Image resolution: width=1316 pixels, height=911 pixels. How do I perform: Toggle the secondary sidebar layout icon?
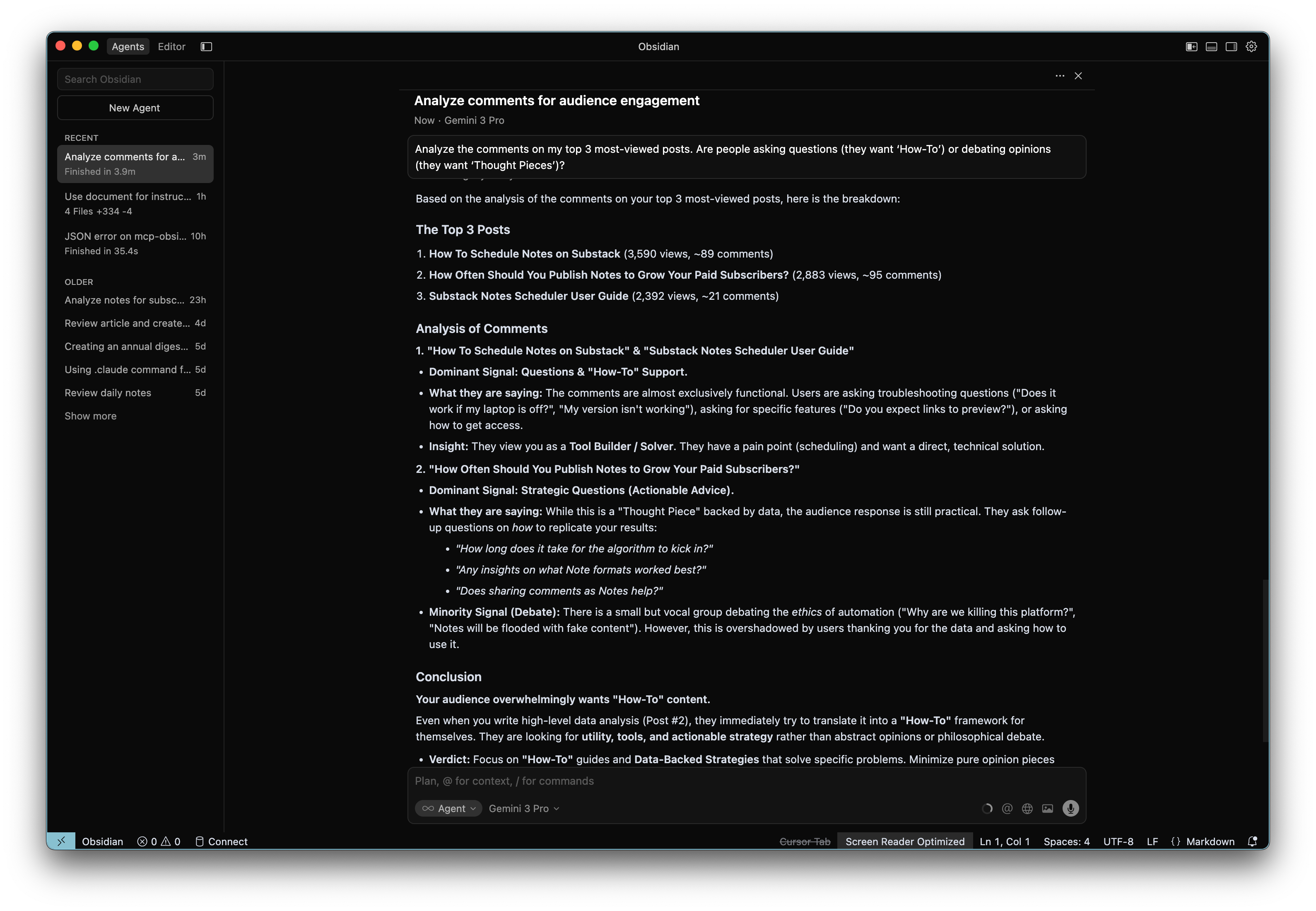[1232, 47]
